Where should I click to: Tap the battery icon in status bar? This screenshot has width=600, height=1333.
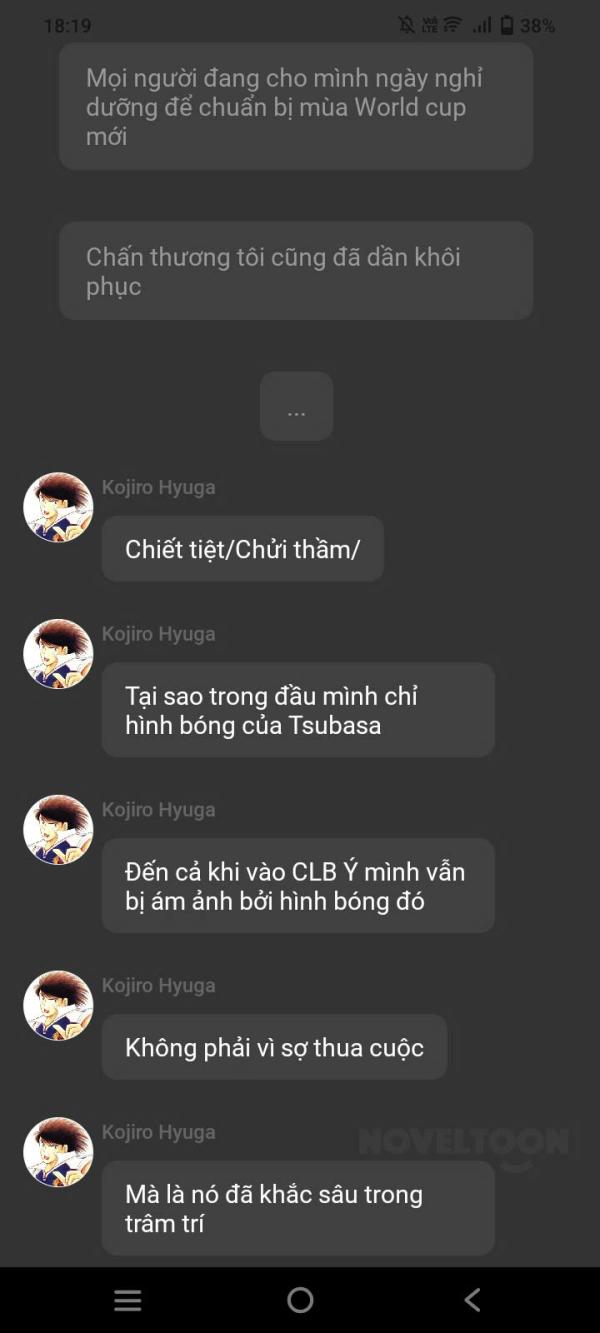(507, 26)
